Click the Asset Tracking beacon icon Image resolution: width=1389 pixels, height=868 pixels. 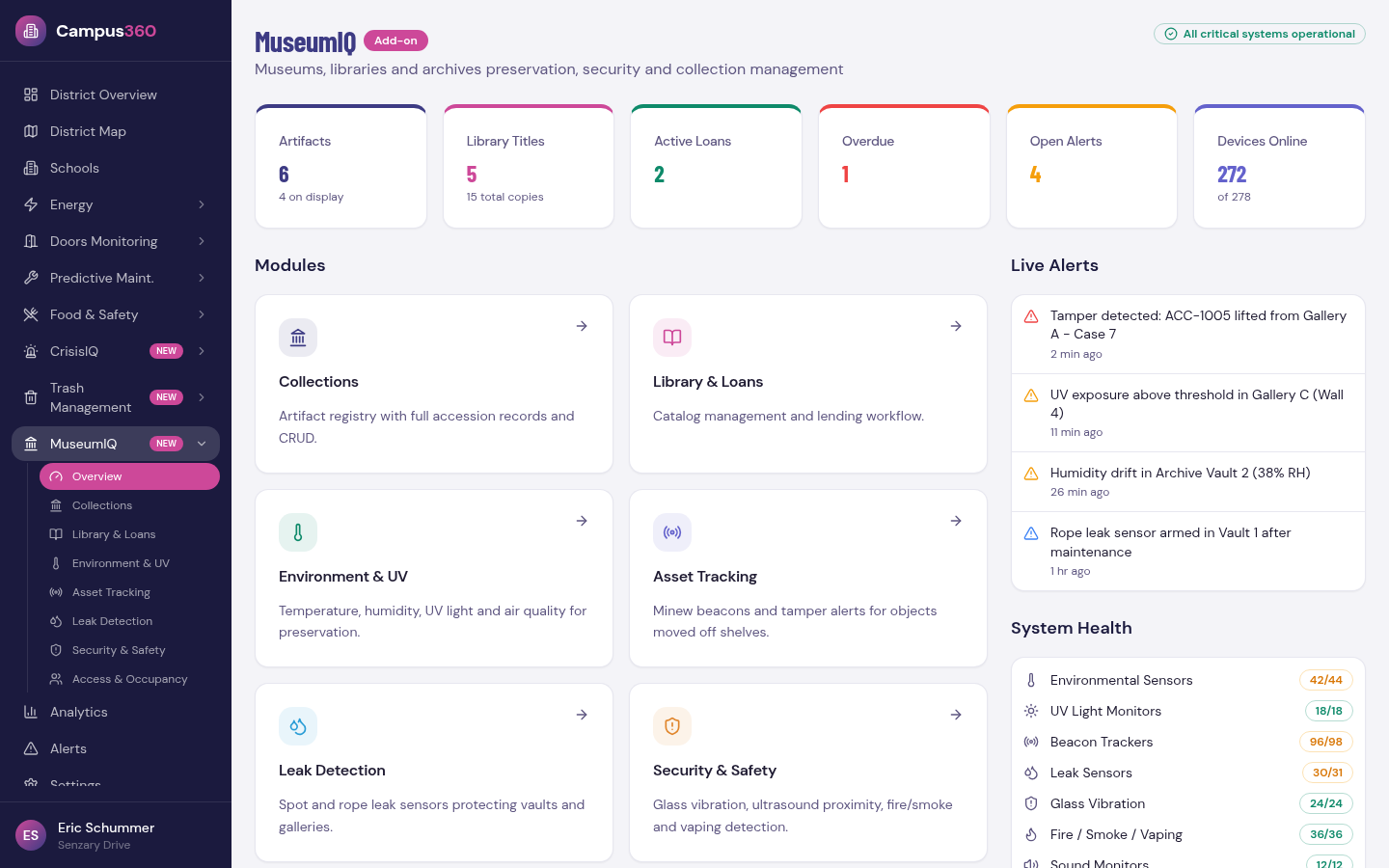pyautogui.click(x=672, y=532)
